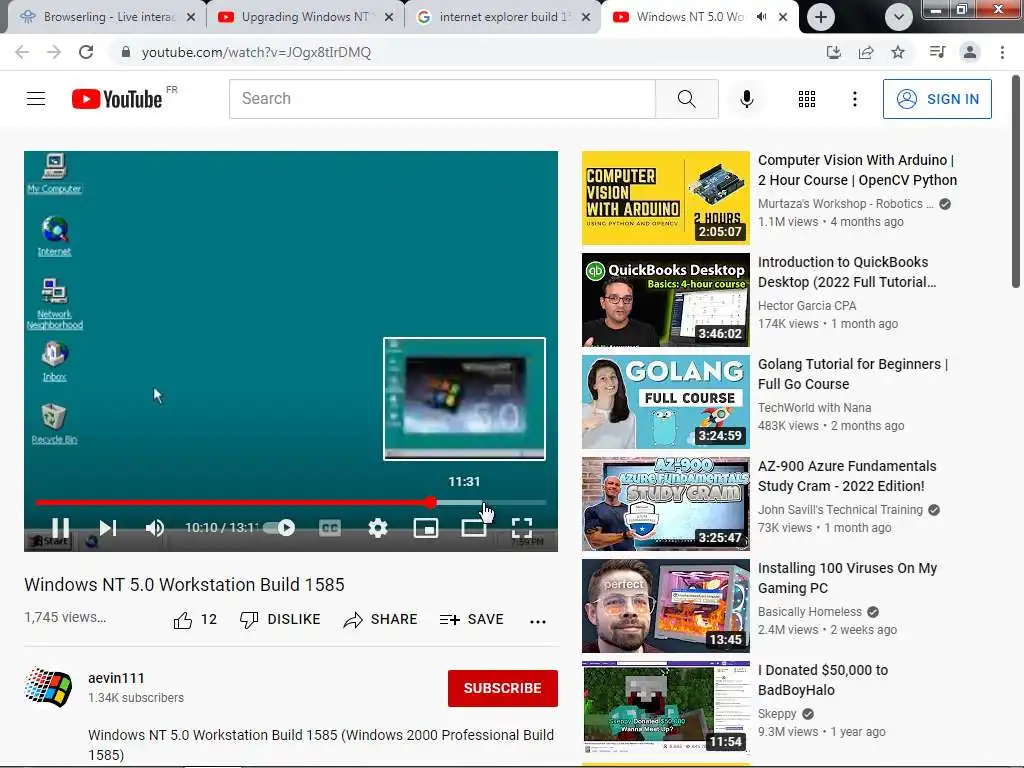Open YouTube settings three-dot menu
This screenshot has width=1024, height=768.
pos(854,99)
